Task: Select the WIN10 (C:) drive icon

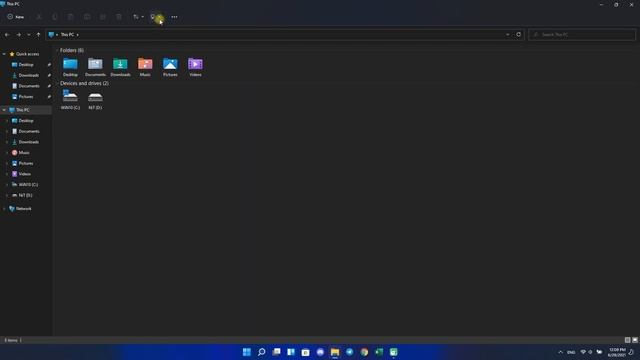Action: (70, 100)
